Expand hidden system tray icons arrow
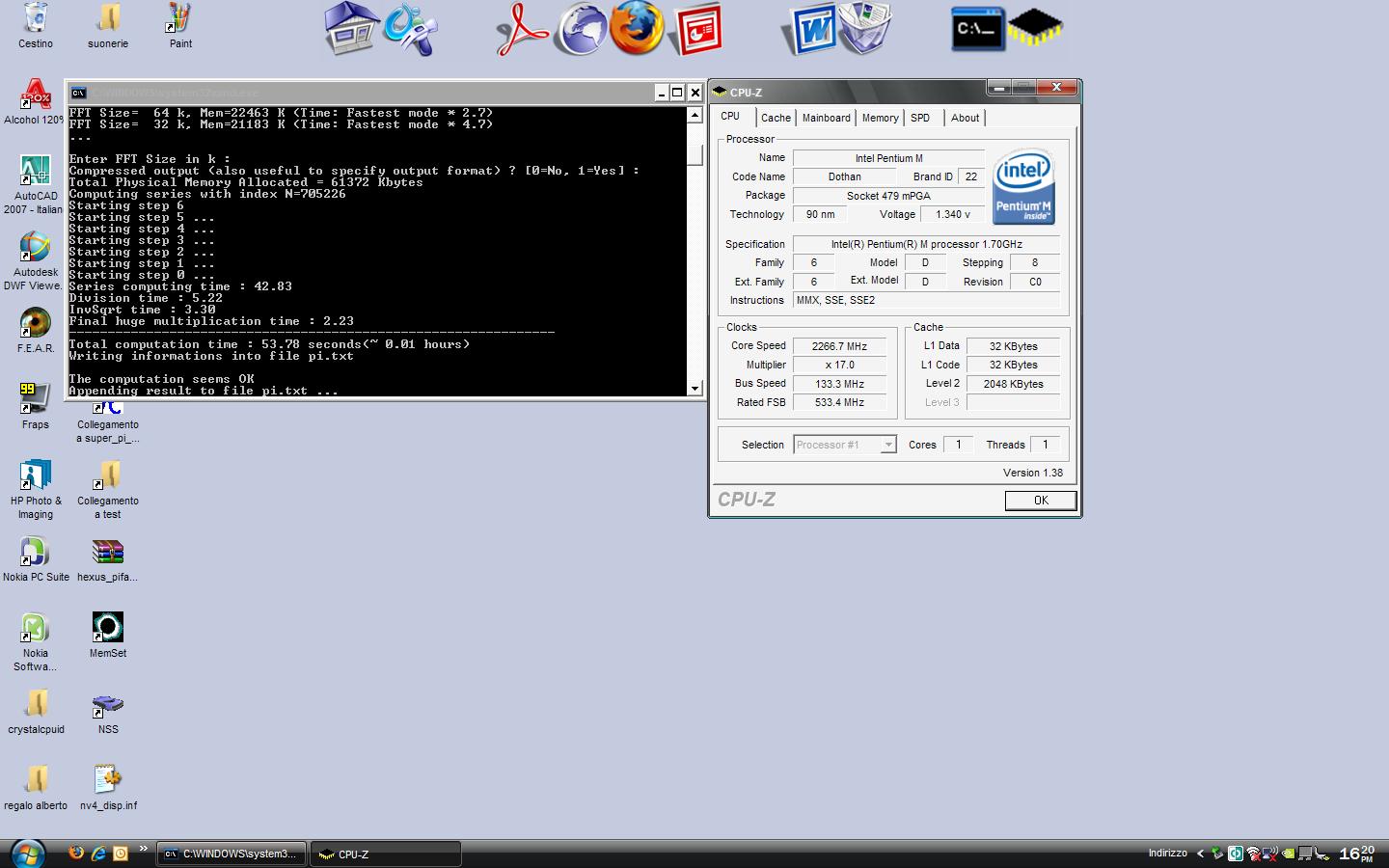 1200,854
